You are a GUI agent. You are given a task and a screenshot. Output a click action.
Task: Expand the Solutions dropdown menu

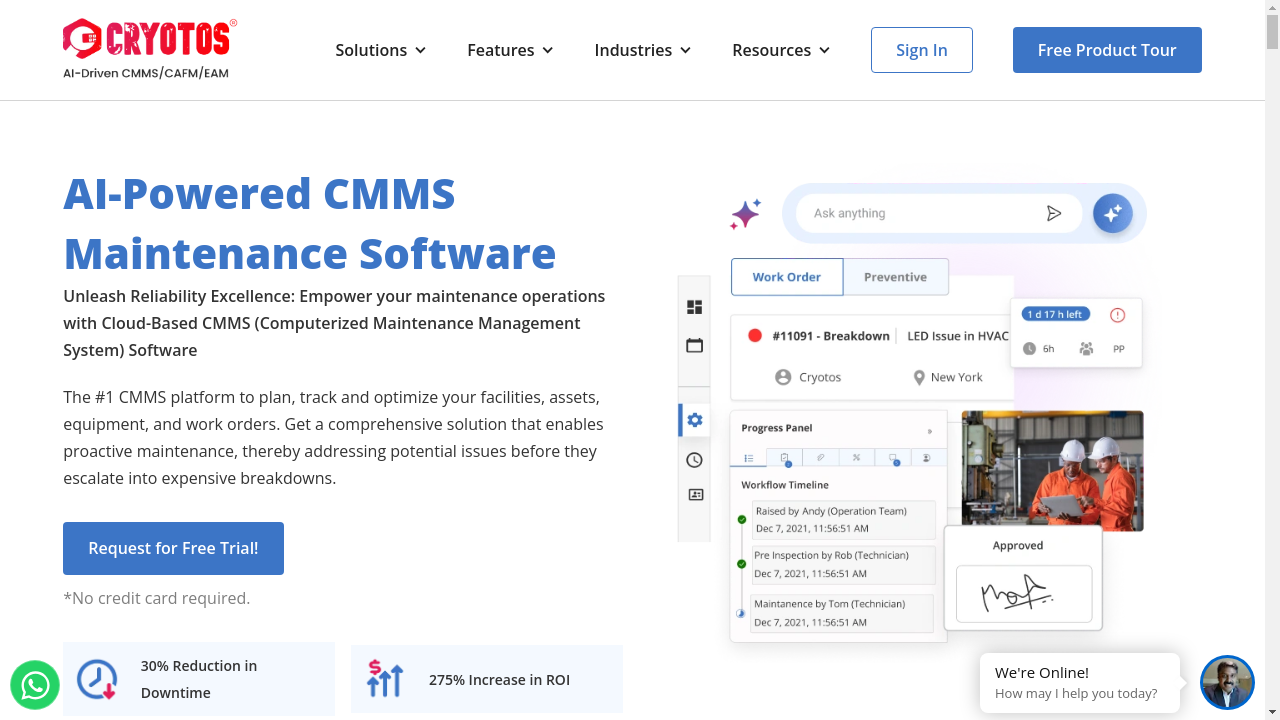tap(380, 50)
